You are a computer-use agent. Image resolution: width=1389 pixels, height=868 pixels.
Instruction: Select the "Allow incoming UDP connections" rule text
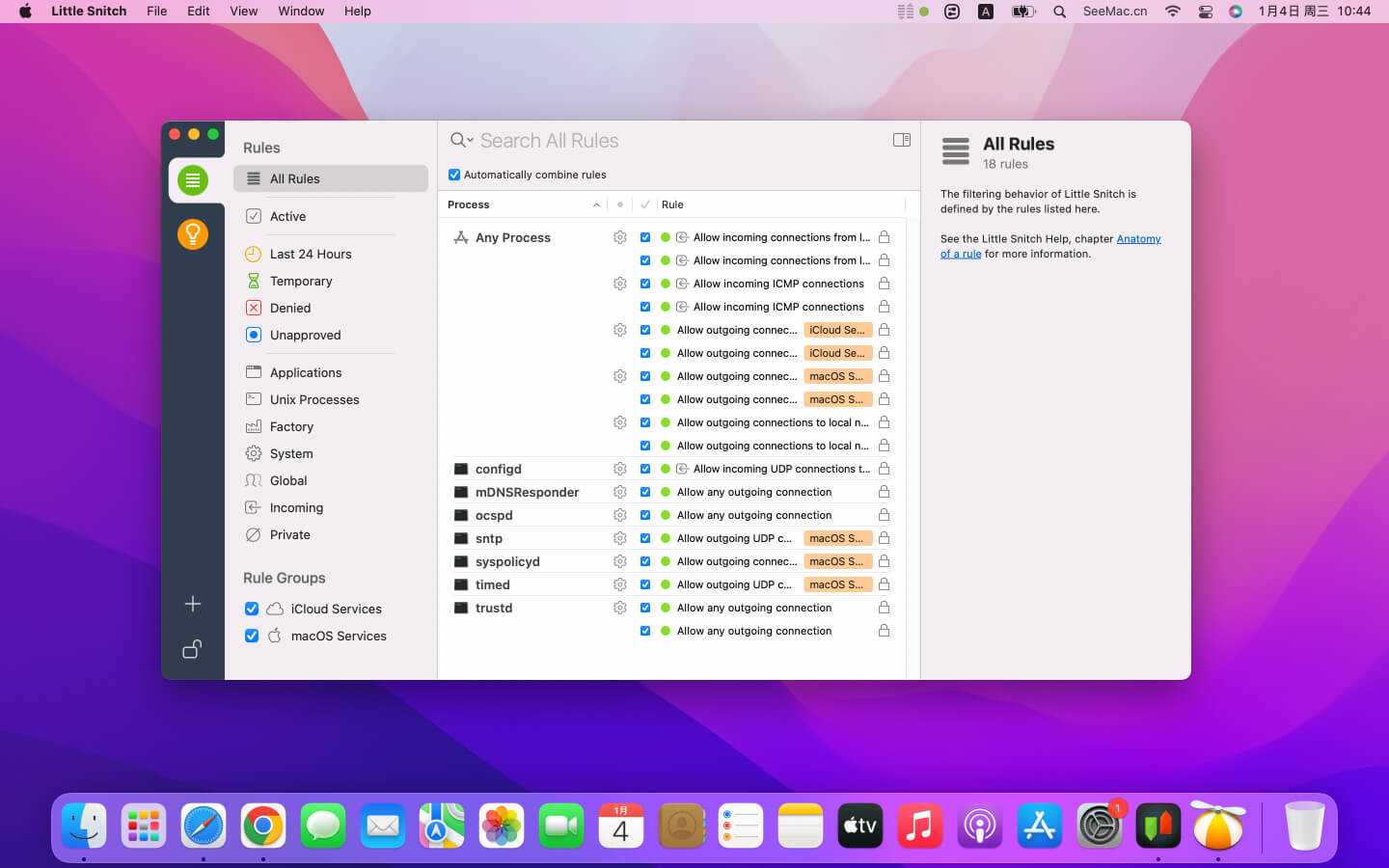[781, 469]
